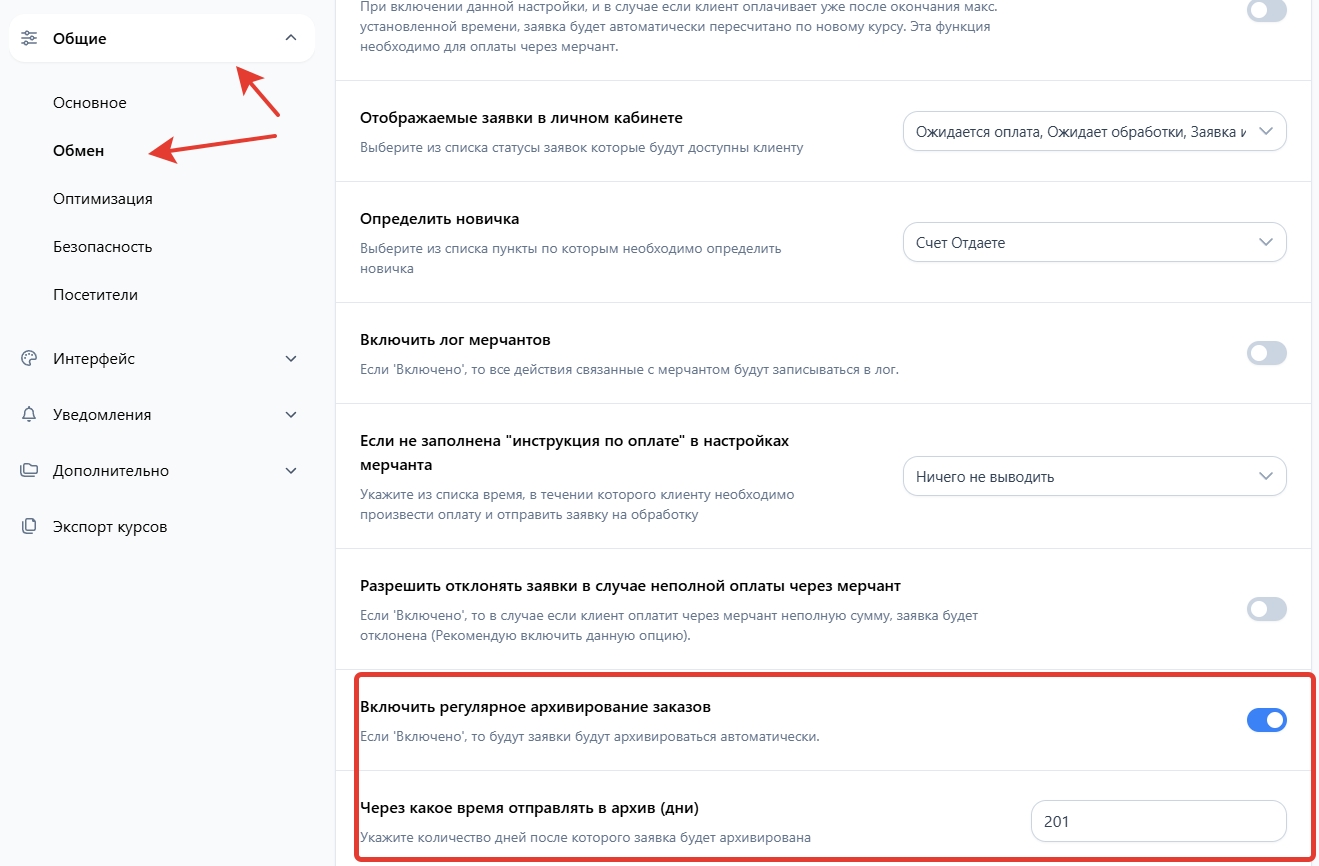The height and width of the screenshot is (866, 1319).
Task: Collapse the Общие section chevron
Action: click(291, 38)
